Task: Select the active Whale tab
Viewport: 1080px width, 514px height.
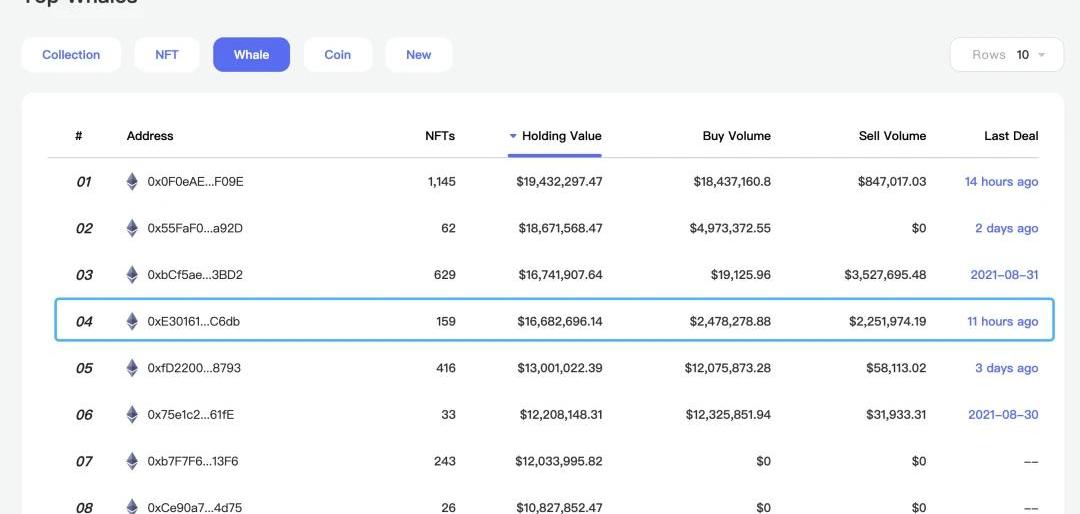Action: (x=251, y=55)
